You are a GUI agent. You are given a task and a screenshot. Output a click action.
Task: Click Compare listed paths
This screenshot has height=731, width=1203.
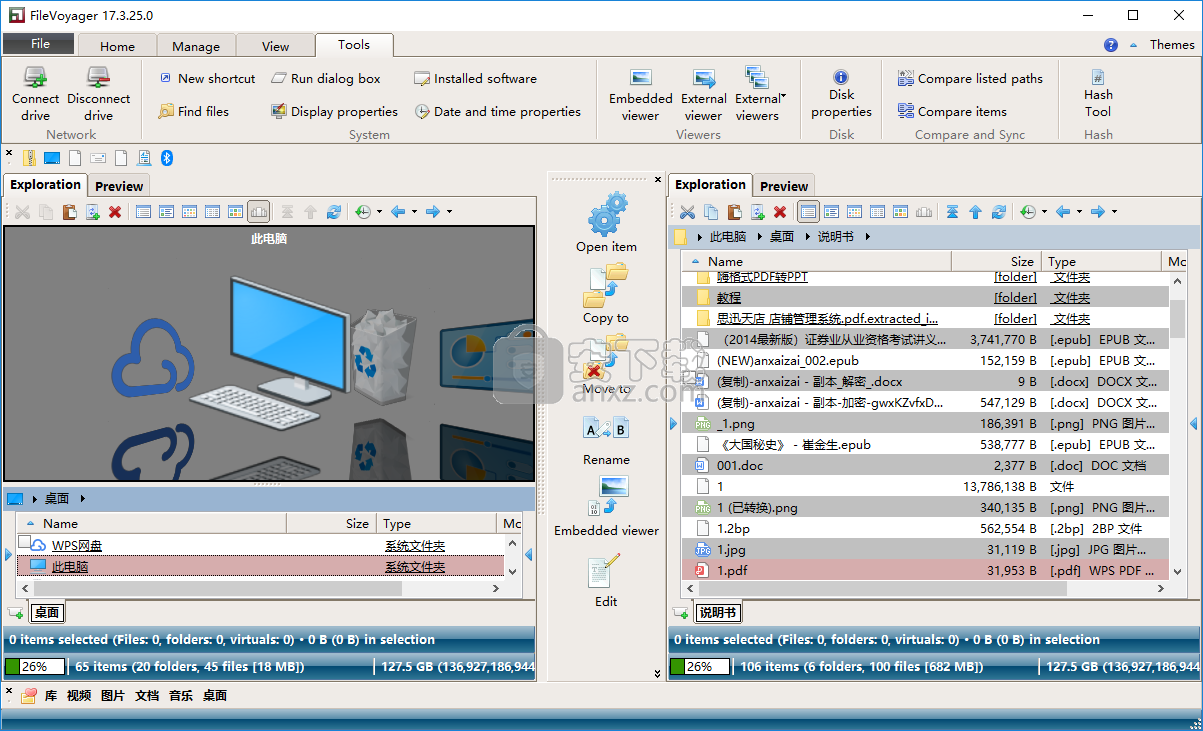point(970,78)
